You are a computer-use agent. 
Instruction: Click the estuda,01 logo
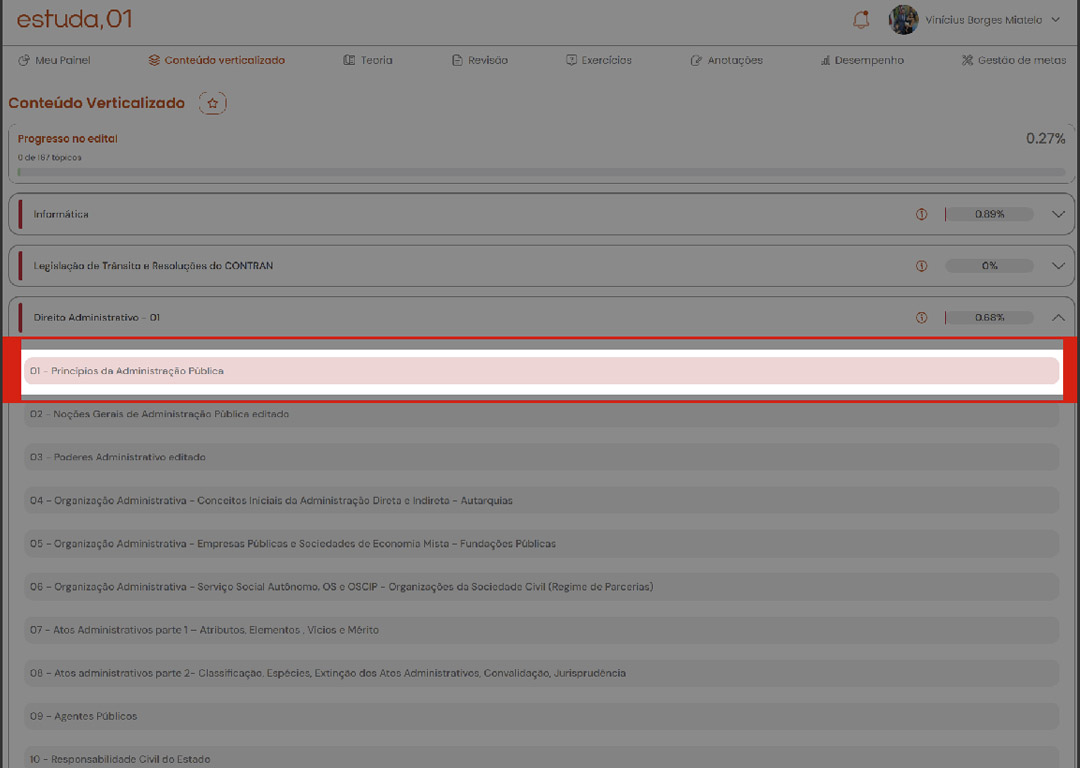click(x=74, y=19)
